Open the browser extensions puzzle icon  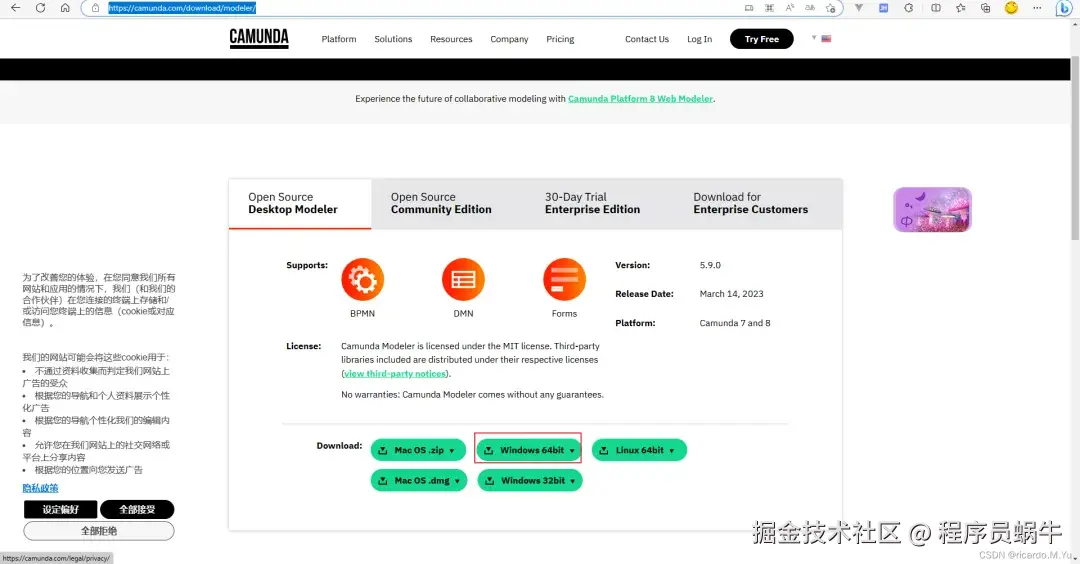(908, 8)
